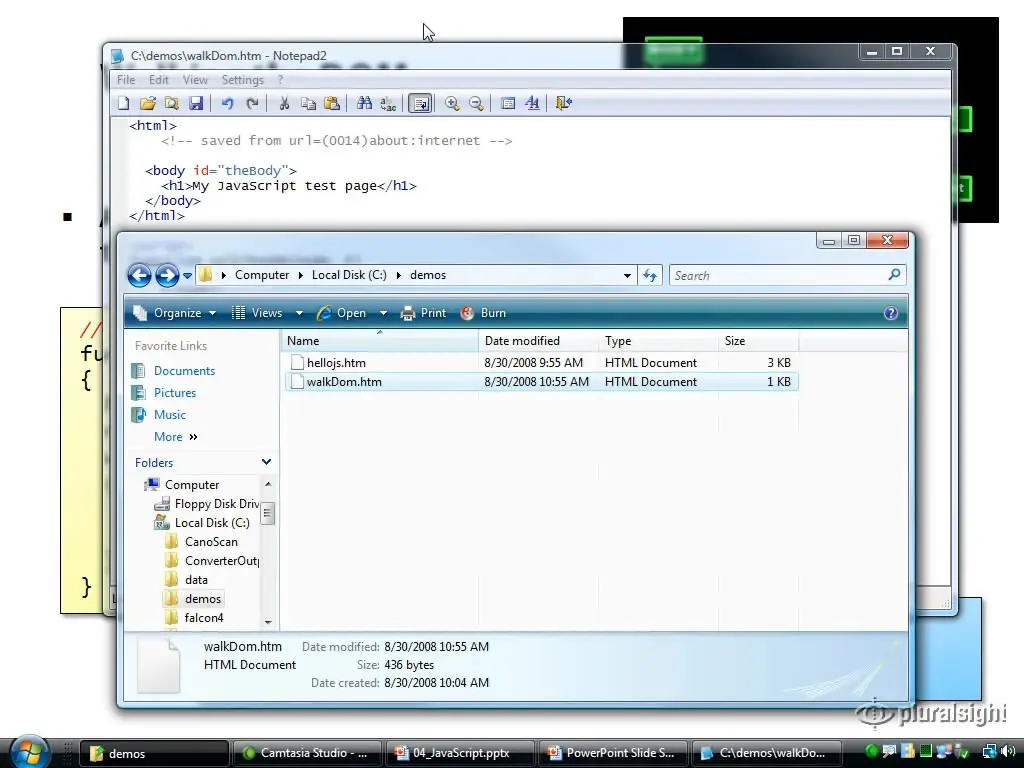Image resolution: width=1024 pixels, height=768 pixels.
Task: Click the Open file icon in Notepad2 toolbar
Action: [148, 103]
